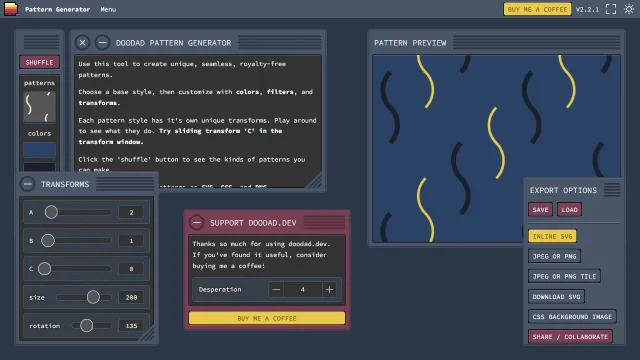Decrease Desperation with the minus button

click(x=276, y=289)
